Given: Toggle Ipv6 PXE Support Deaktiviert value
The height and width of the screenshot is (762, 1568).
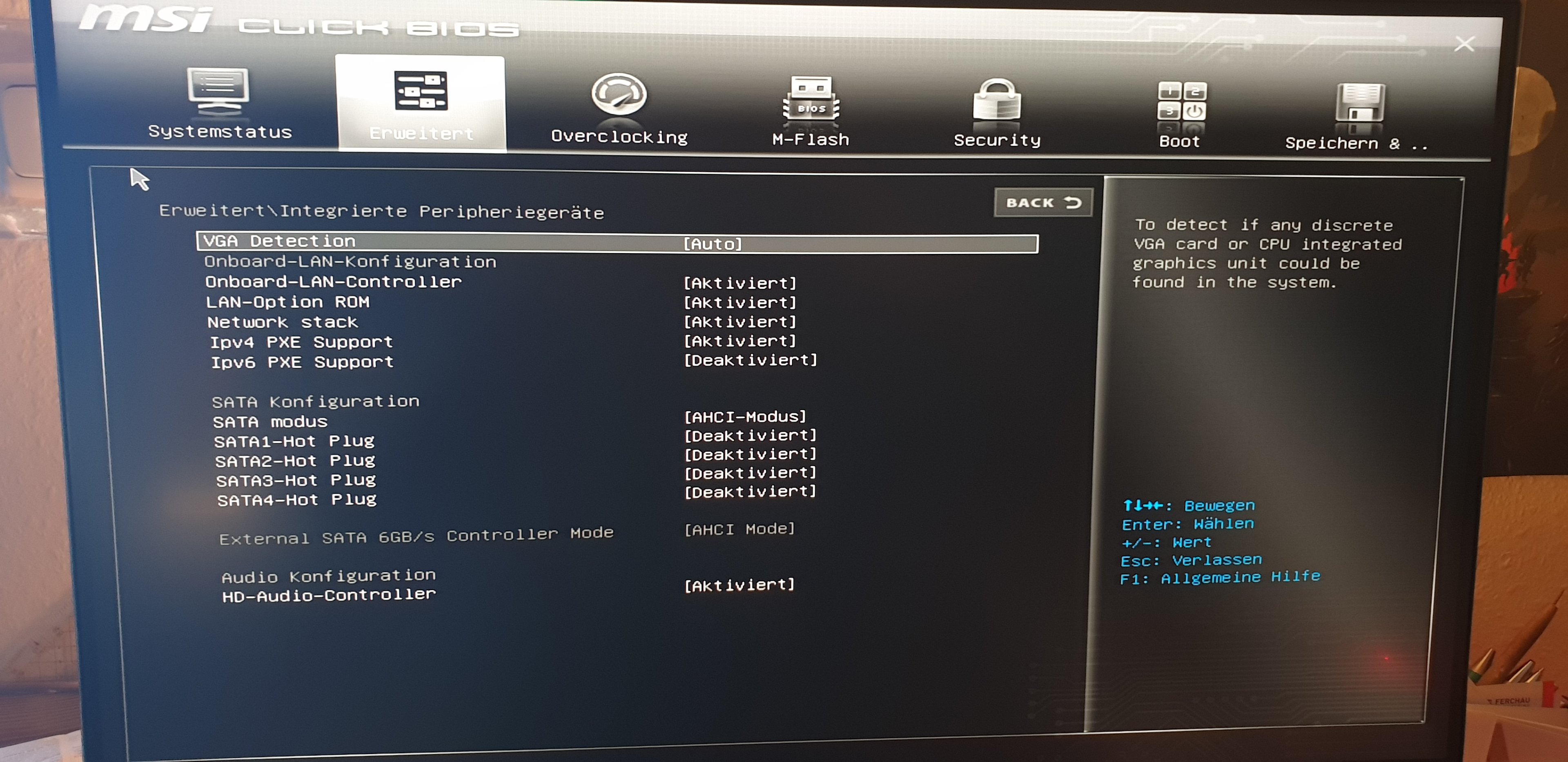Looking at the screenshot, I should pos(750,360).
